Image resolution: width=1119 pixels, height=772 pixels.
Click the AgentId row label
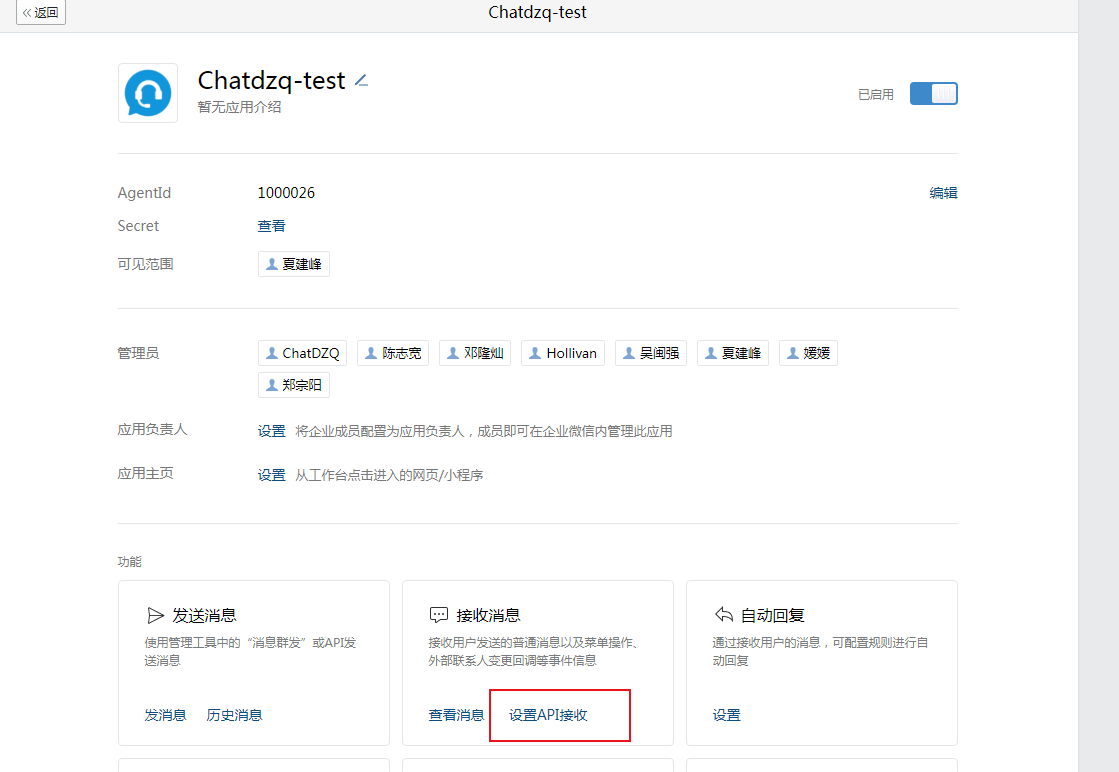(144, 193)
